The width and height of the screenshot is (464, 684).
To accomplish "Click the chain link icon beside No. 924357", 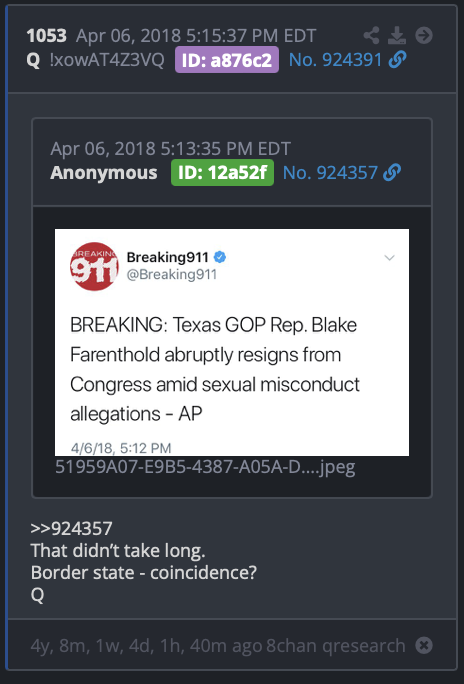I will [392, 173].
